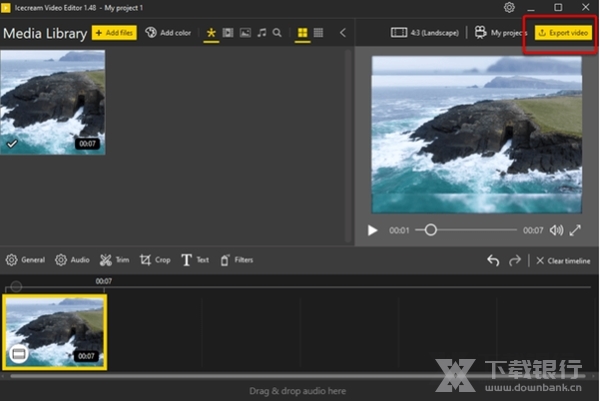Screen dimensions: 600x401
Task: Filter media library by images
Action: [x=245, y=33]
